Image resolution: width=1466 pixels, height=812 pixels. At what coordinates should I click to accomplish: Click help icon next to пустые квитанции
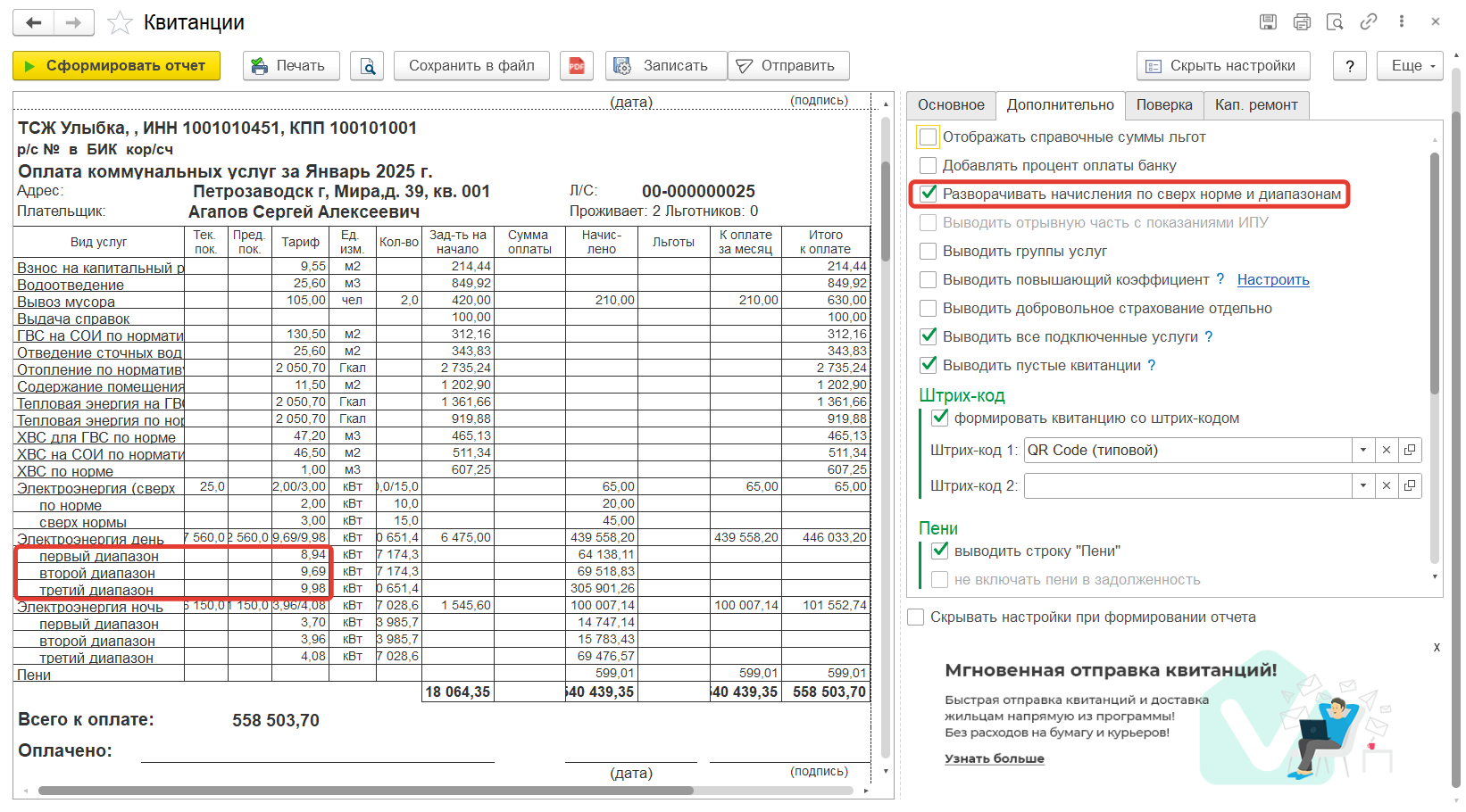[1152, 365]
